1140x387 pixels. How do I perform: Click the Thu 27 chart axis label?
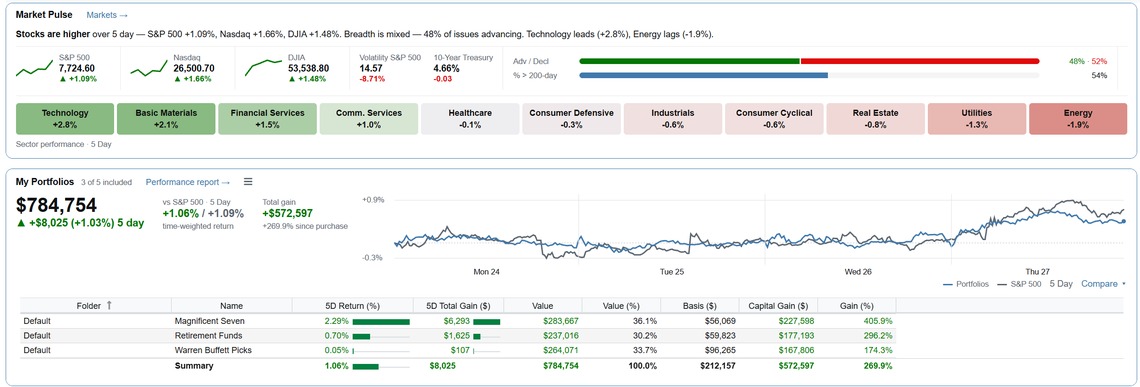pyautogui.click(x=1038, y=271)
